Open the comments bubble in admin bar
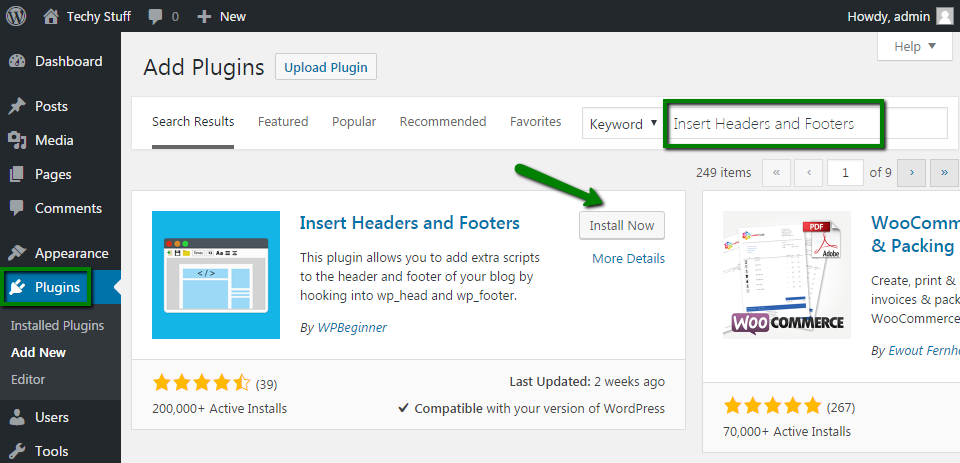 [156, 17]
